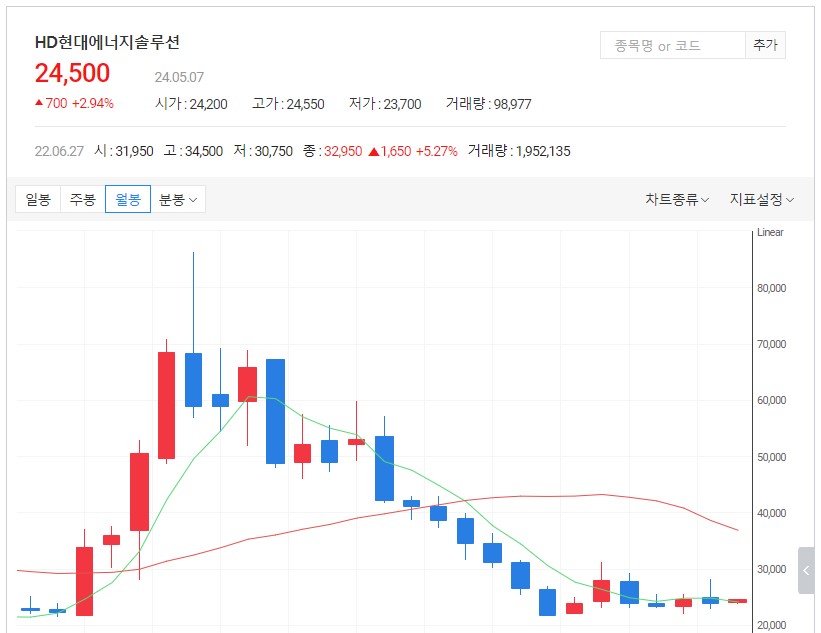Click the 종목명 or 코드 search field
821x633 pixels.
[671, 44]
